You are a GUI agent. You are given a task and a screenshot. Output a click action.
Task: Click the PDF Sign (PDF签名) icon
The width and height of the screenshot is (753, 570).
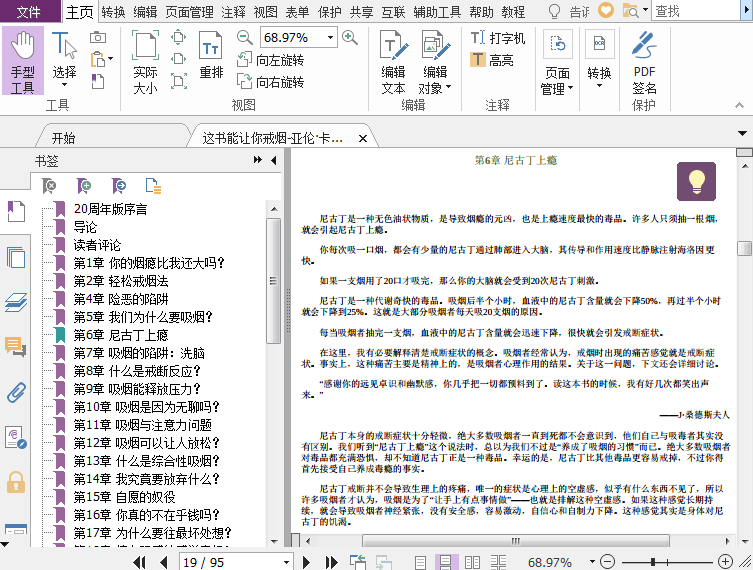[x=644, y=61]
